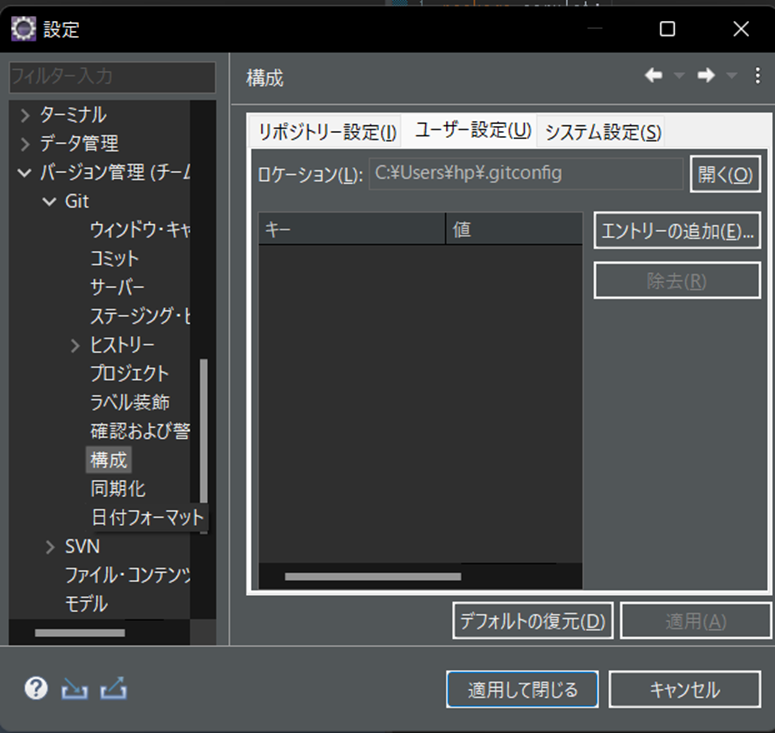The height and width of the screenshot is (733, 775).
Task: Select モデル in the tree
Action: [86, 604]
